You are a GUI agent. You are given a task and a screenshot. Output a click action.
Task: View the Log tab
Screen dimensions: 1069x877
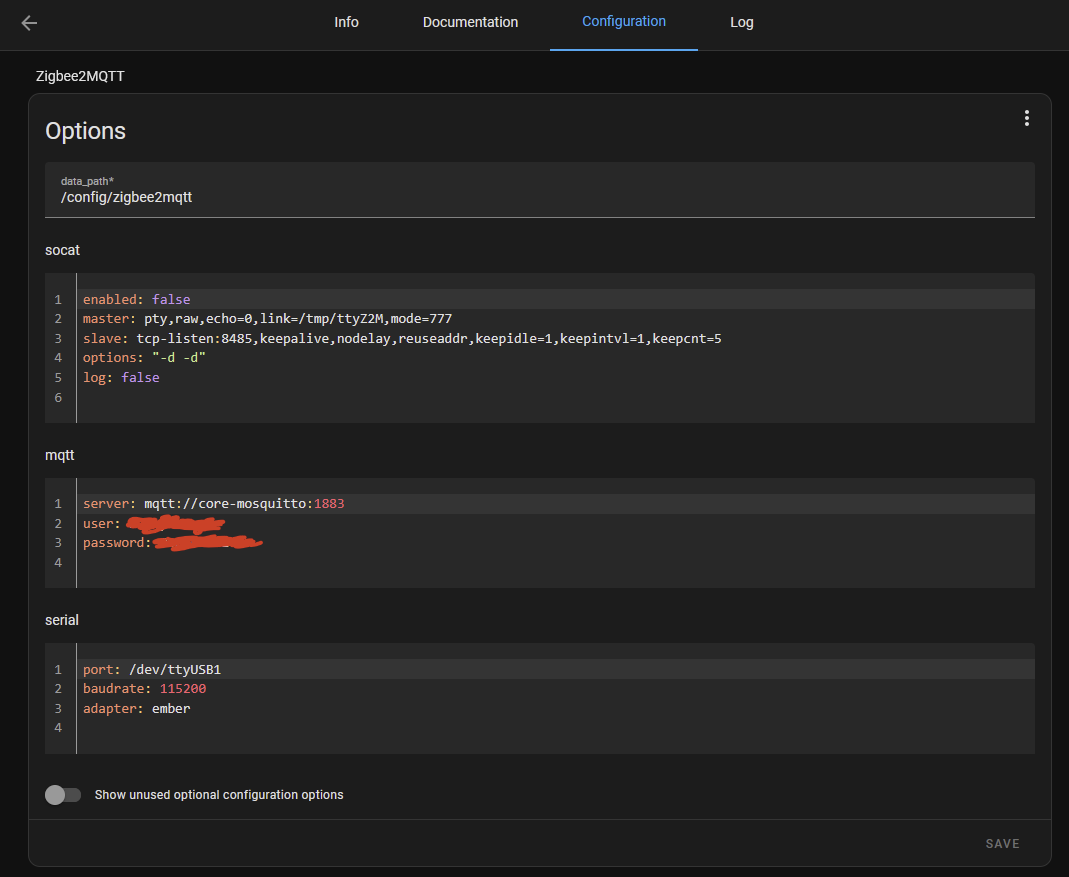pos(742,23)
